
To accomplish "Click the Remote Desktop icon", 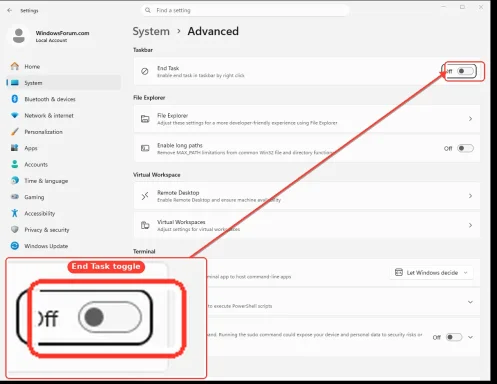I will pyautogui.click(x=145, y=196).
